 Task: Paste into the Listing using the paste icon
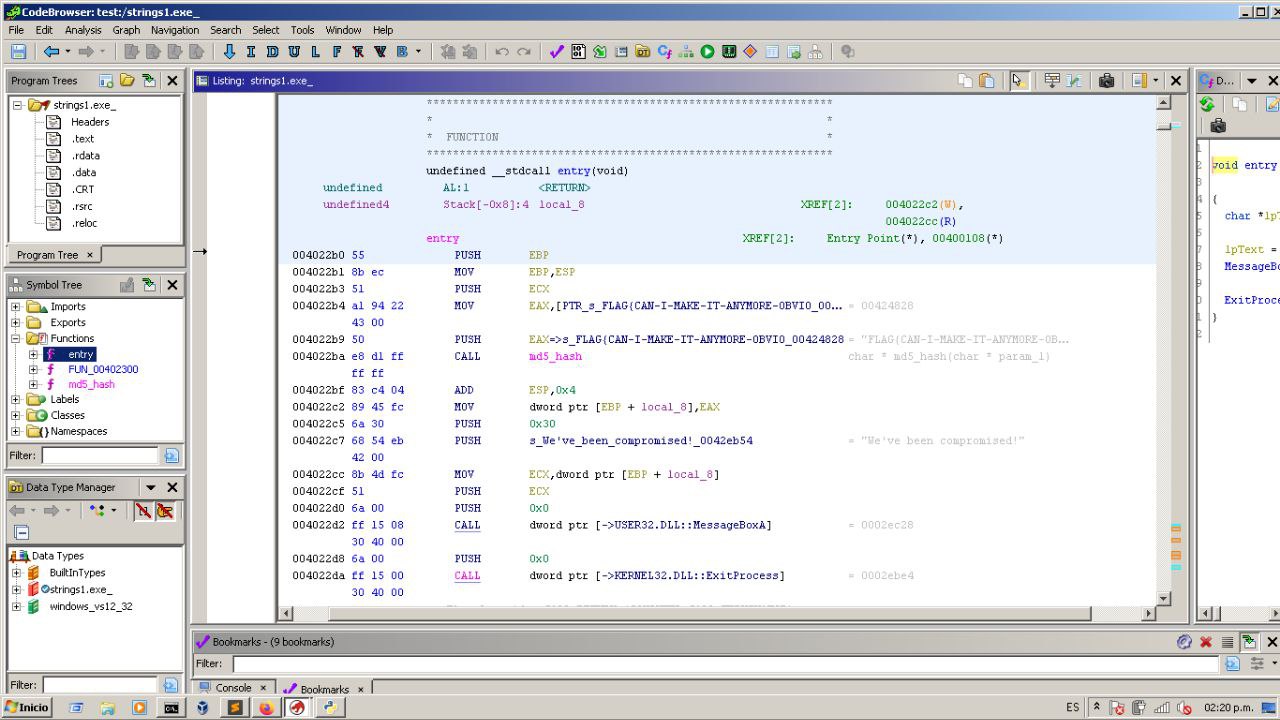tap(985, 82)
